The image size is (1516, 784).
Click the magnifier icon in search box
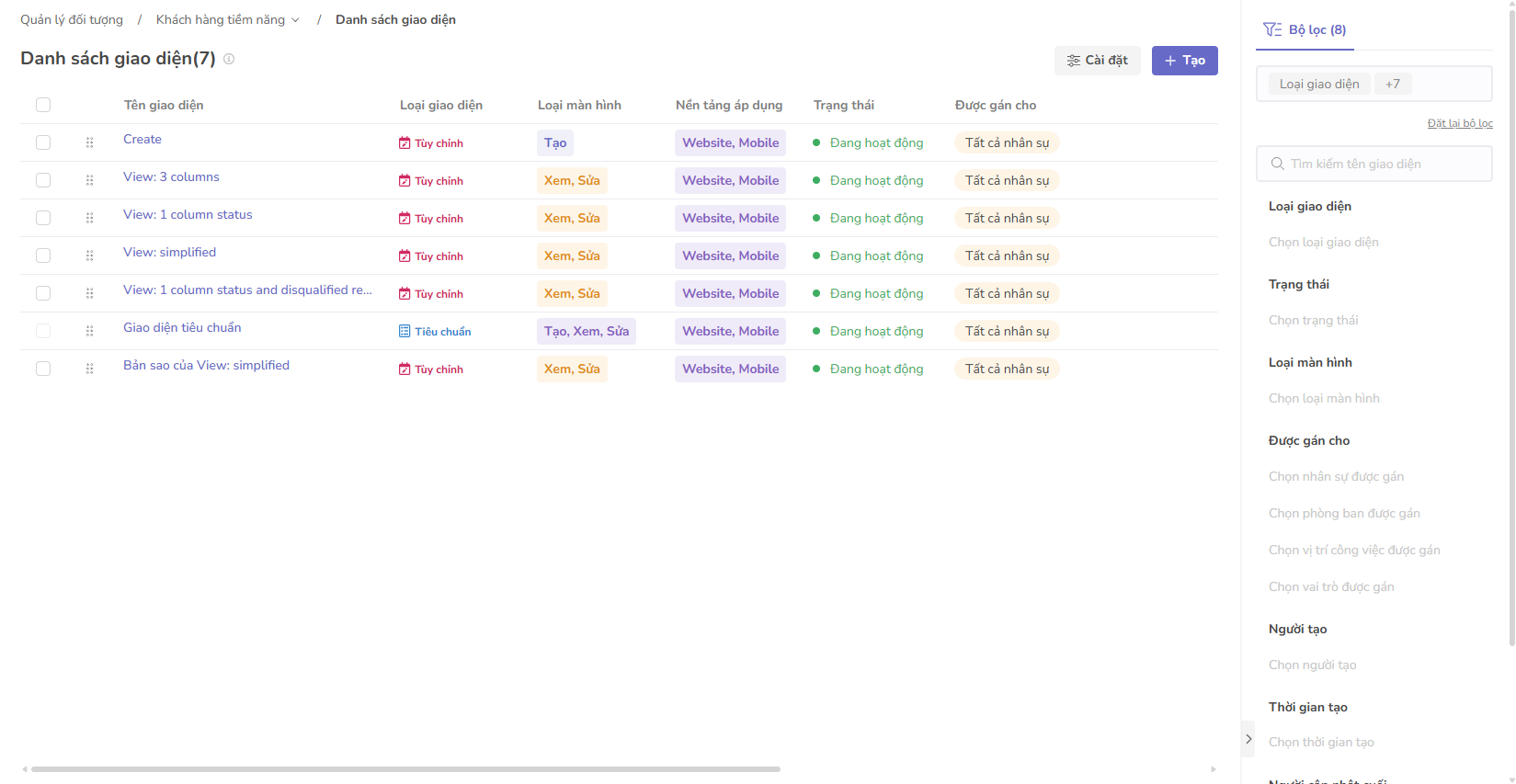point(1277,164)
